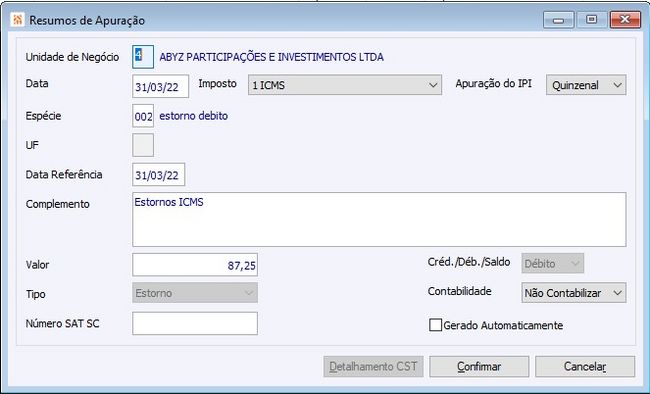The image size is (650, 394).
Task: Click the Detalhamento CST button
Action: (x=373, y=367)
